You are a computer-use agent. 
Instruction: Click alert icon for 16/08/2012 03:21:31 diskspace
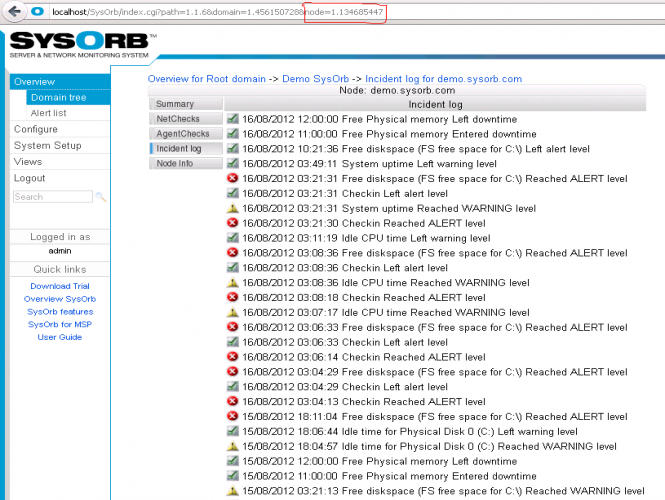pyautogui.click(x=232, y=178)
